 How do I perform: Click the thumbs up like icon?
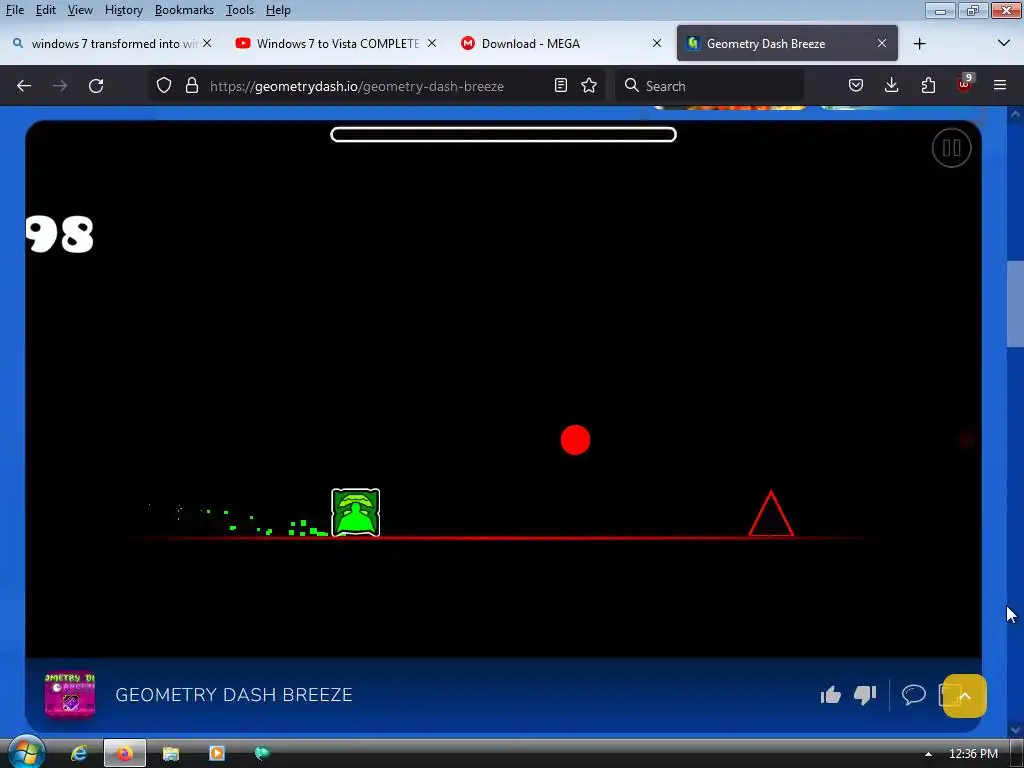pyautogui.click(x=831, y=695)
